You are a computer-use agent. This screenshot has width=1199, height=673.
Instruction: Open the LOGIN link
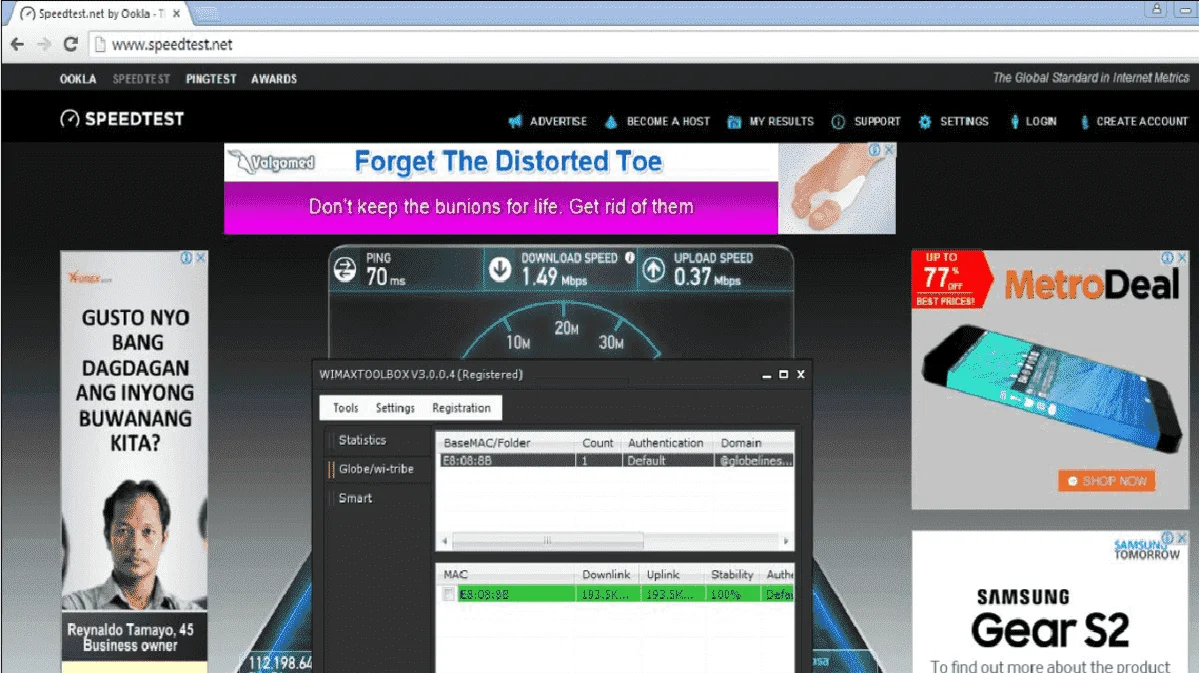click(1041, 121)
